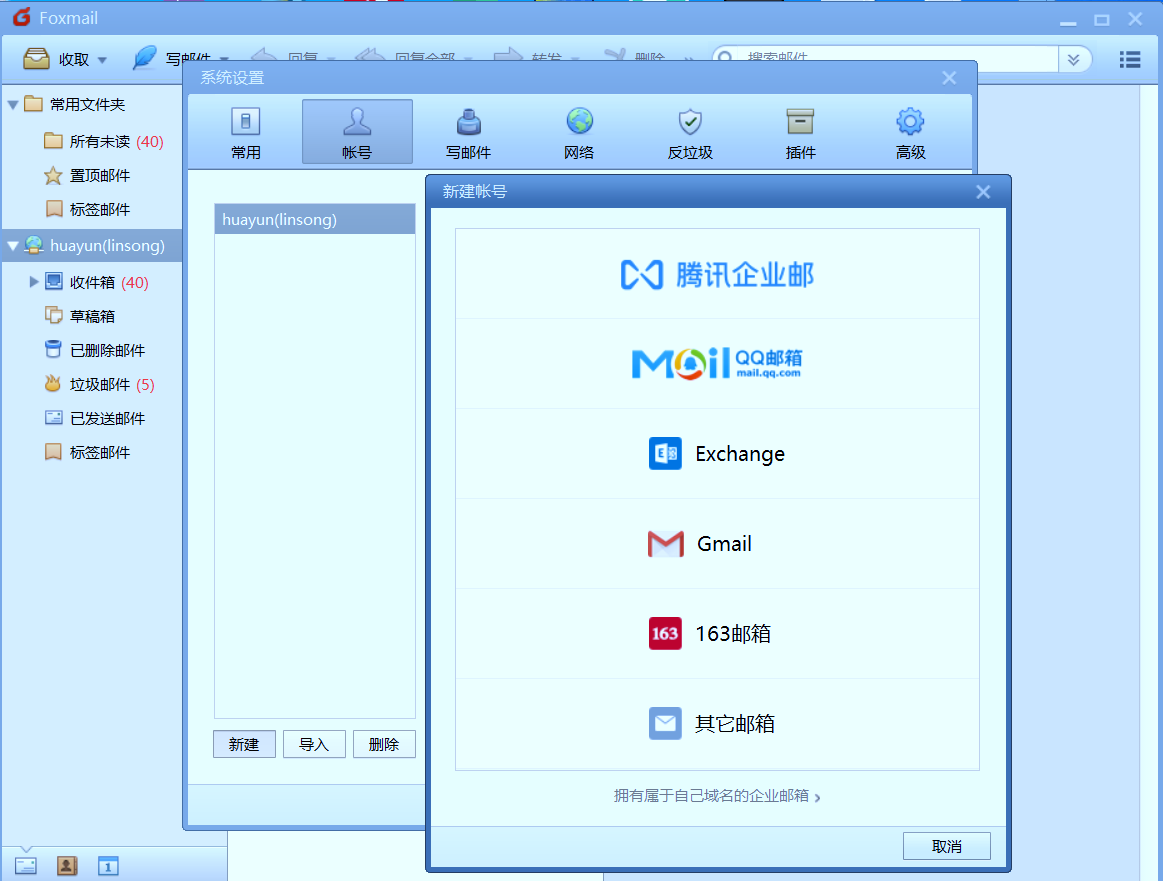Image resolution: width=1163 pixels, height=881 pixels.
Task: Switch to the 常用 settings tab
Action: (x=246, y=131)
